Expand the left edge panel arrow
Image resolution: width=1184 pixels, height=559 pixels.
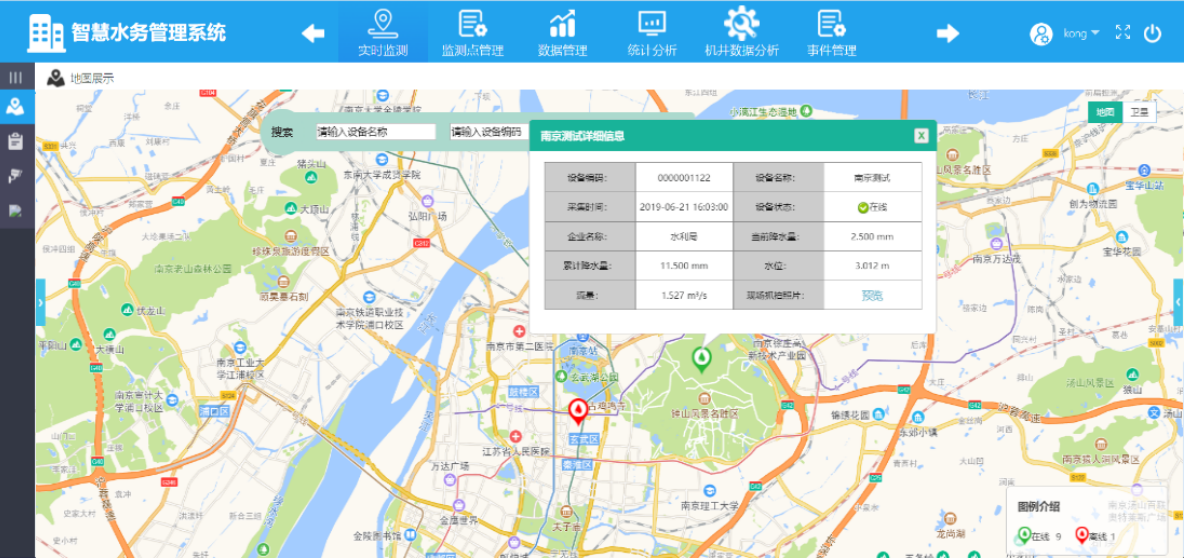click(40, 301)
